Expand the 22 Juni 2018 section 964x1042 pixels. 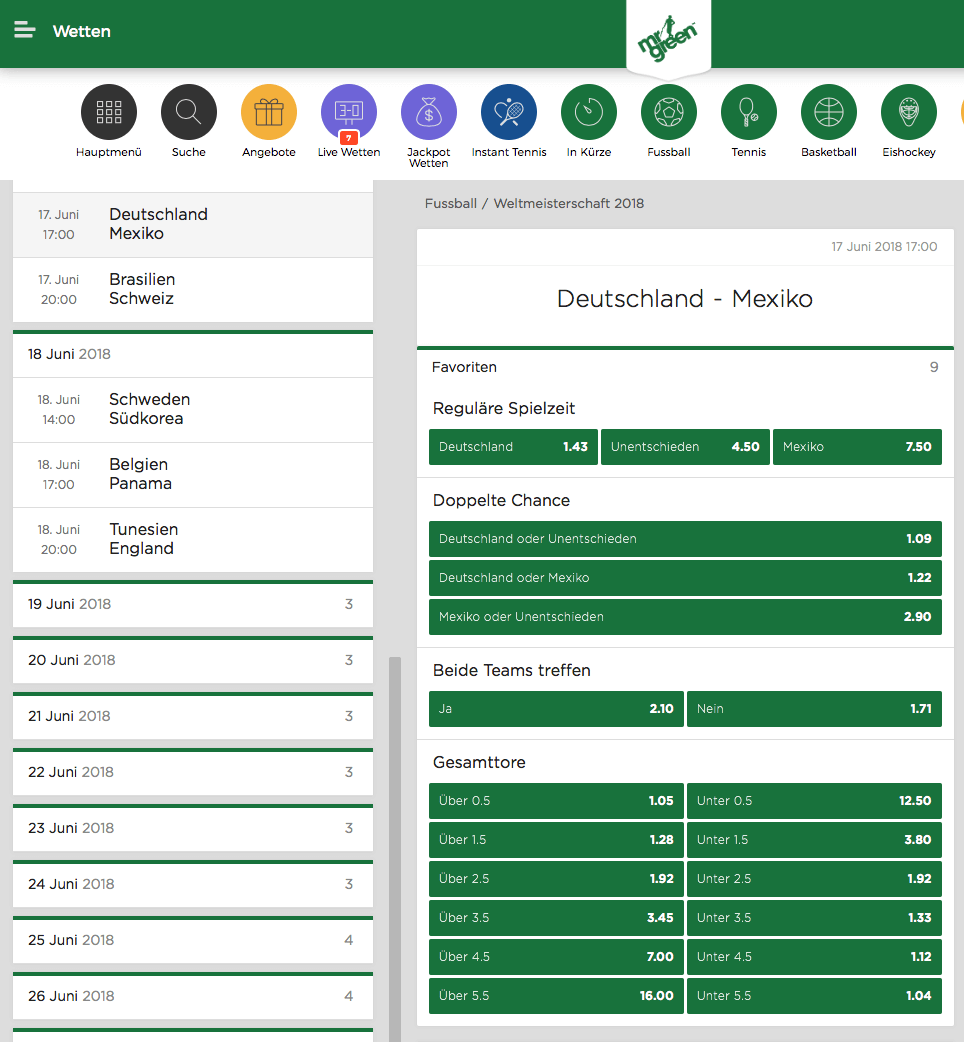pos(193,772)
